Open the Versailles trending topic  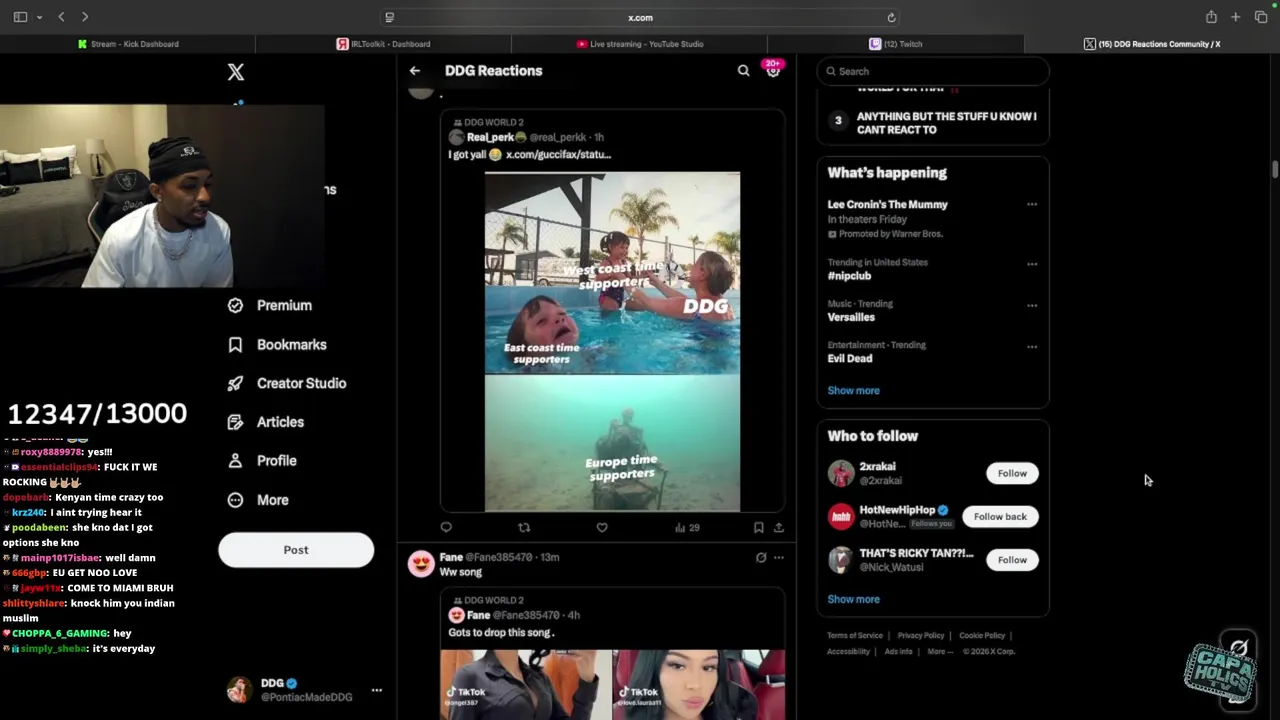coord(851,317)
